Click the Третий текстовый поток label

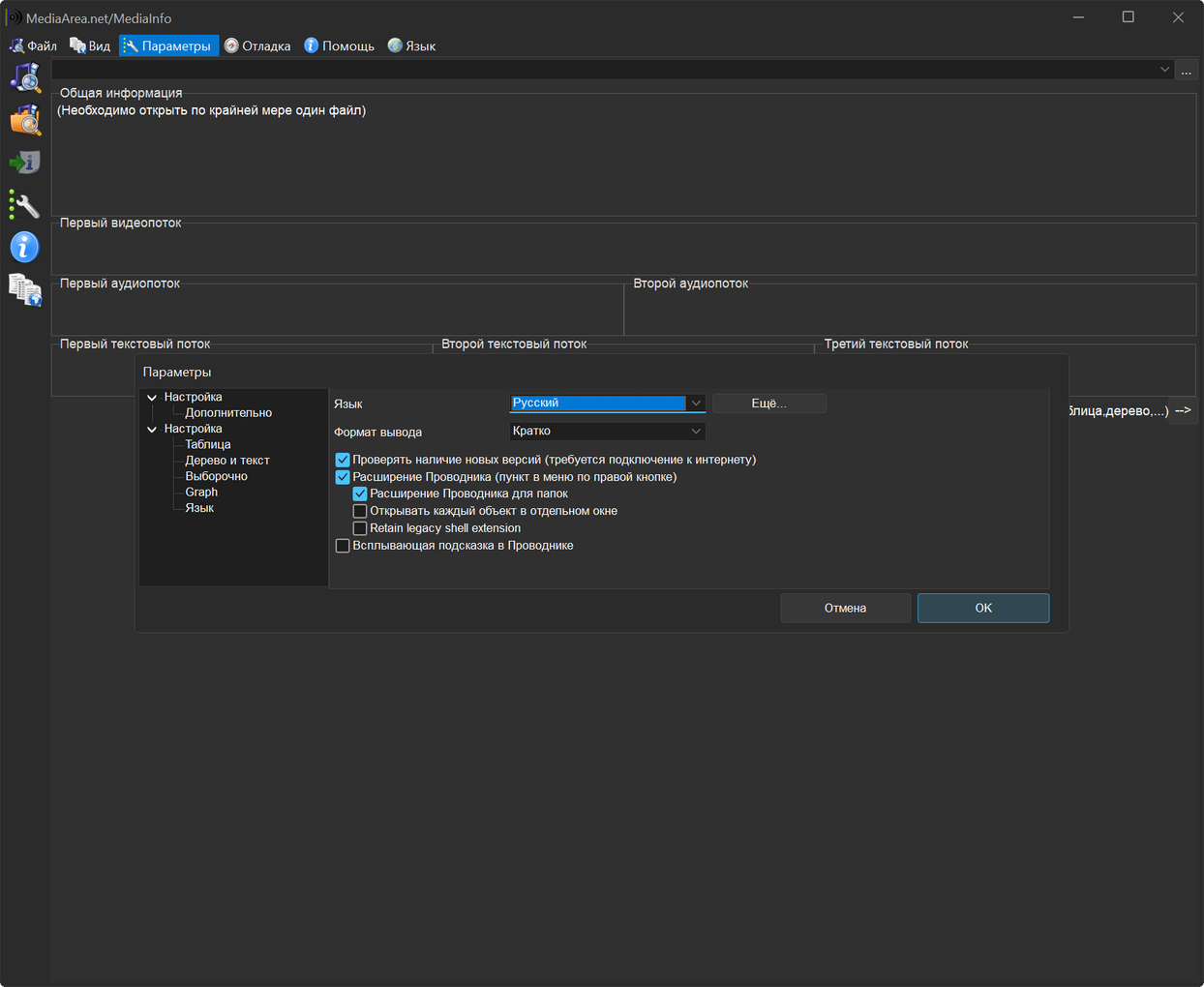[x=896, y=344]
